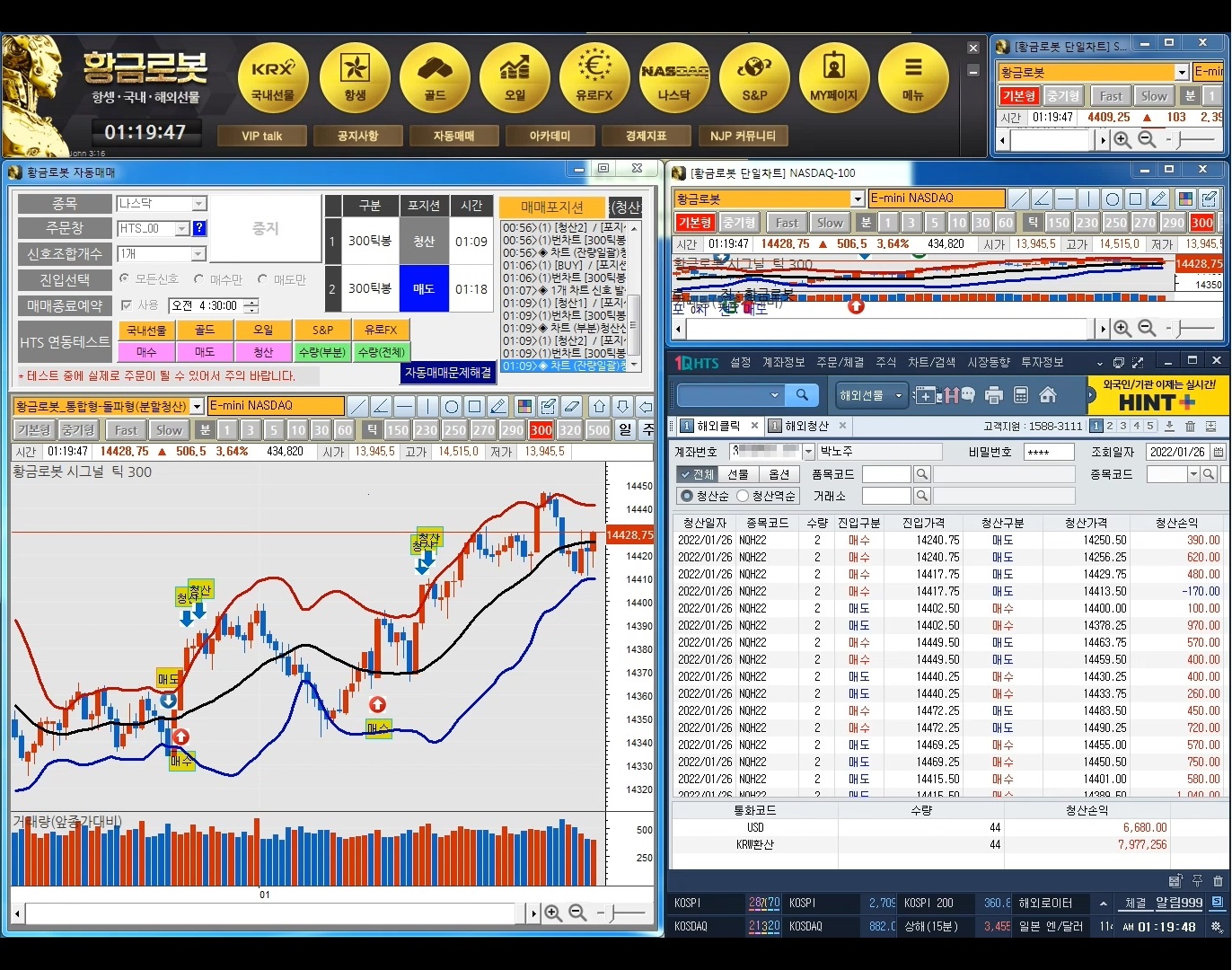The image size is (1232, 970).
Task: Open calendar icon next to 조회일자
Action: [1219, 452]
